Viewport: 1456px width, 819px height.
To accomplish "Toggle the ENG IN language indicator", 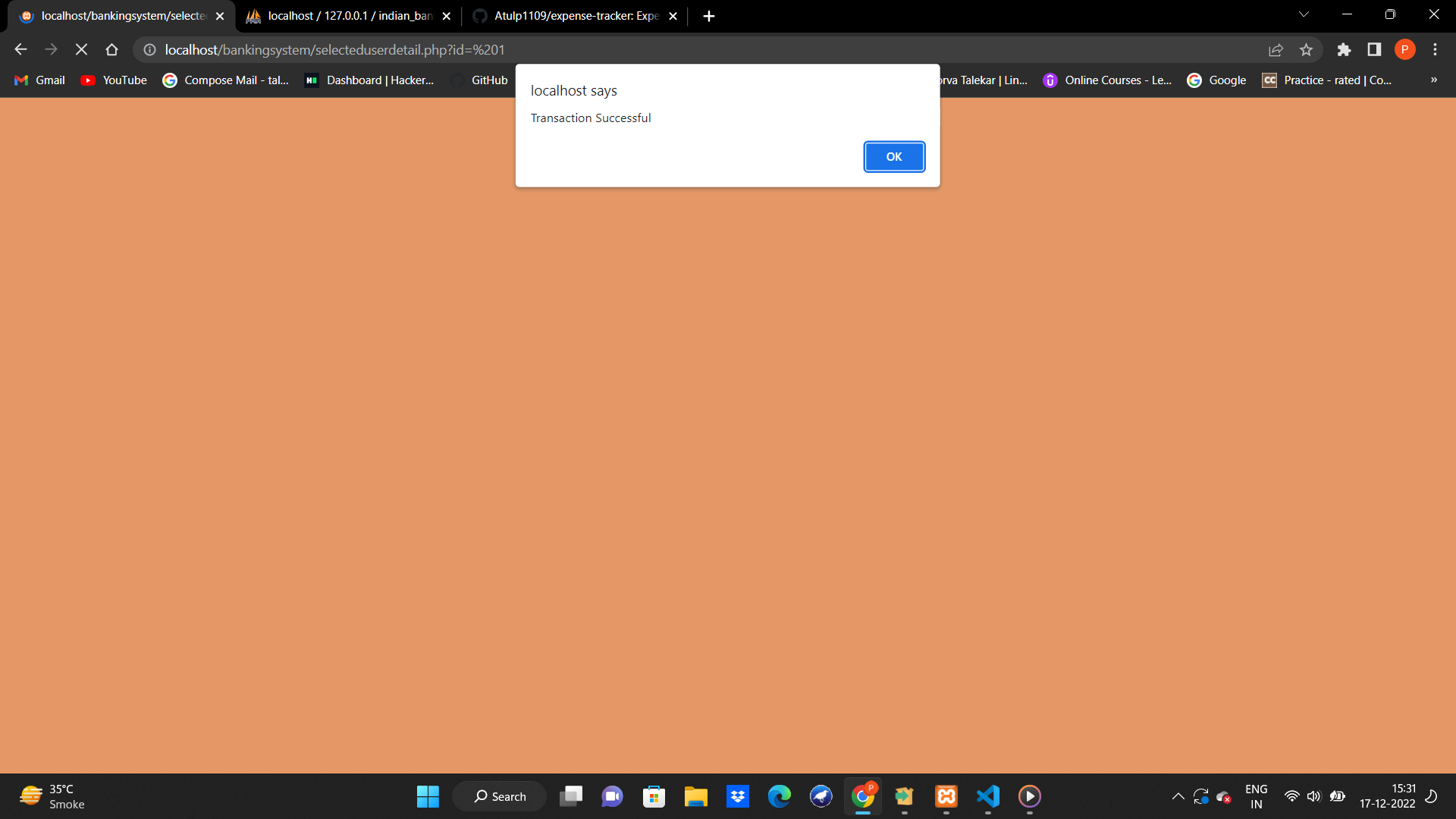I will click(1257, 796).
